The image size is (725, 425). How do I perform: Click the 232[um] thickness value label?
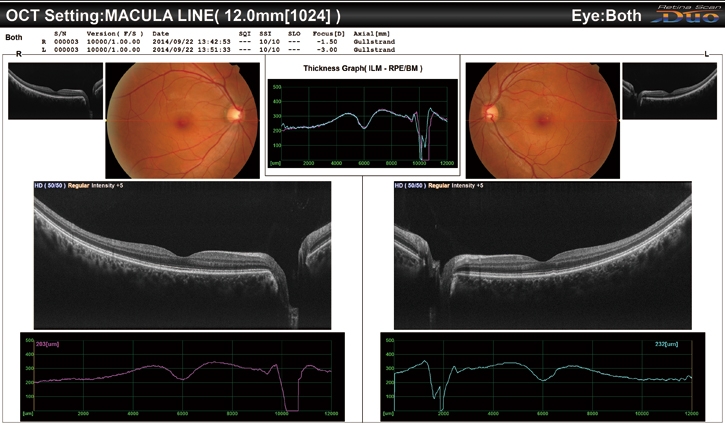676,343
